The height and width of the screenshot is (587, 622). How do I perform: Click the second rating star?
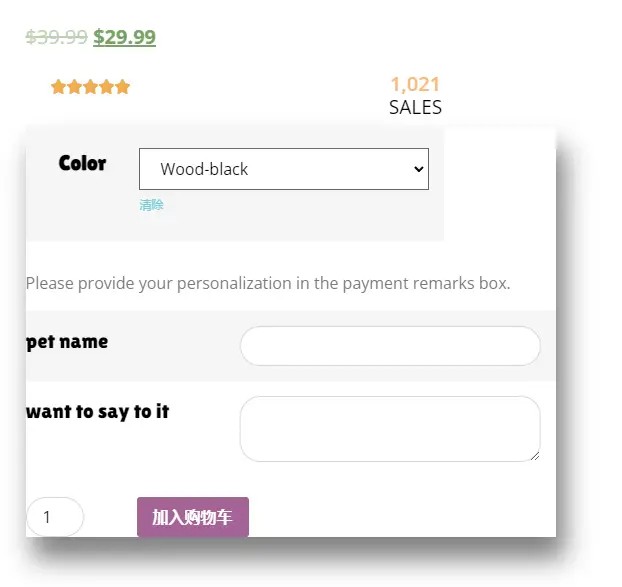pos(75,87)
